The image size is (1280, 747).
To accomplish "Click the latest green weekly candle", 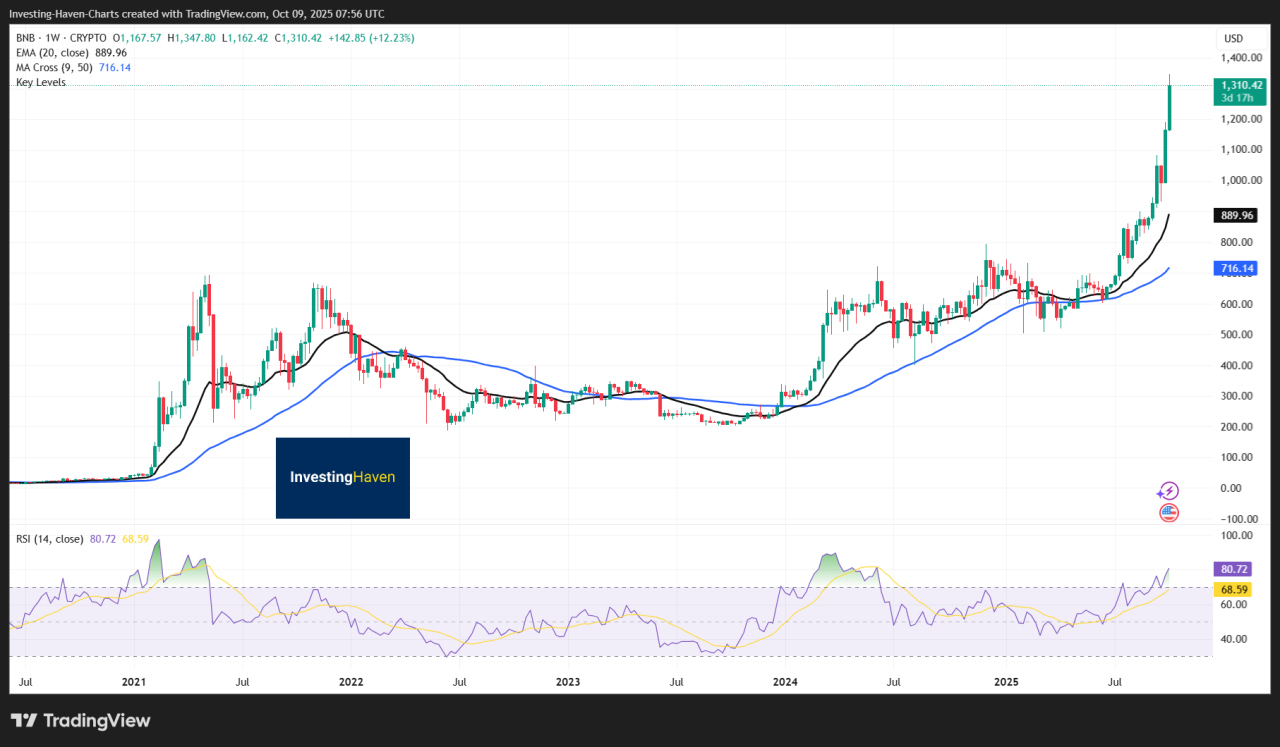I will coord(1170,107).
